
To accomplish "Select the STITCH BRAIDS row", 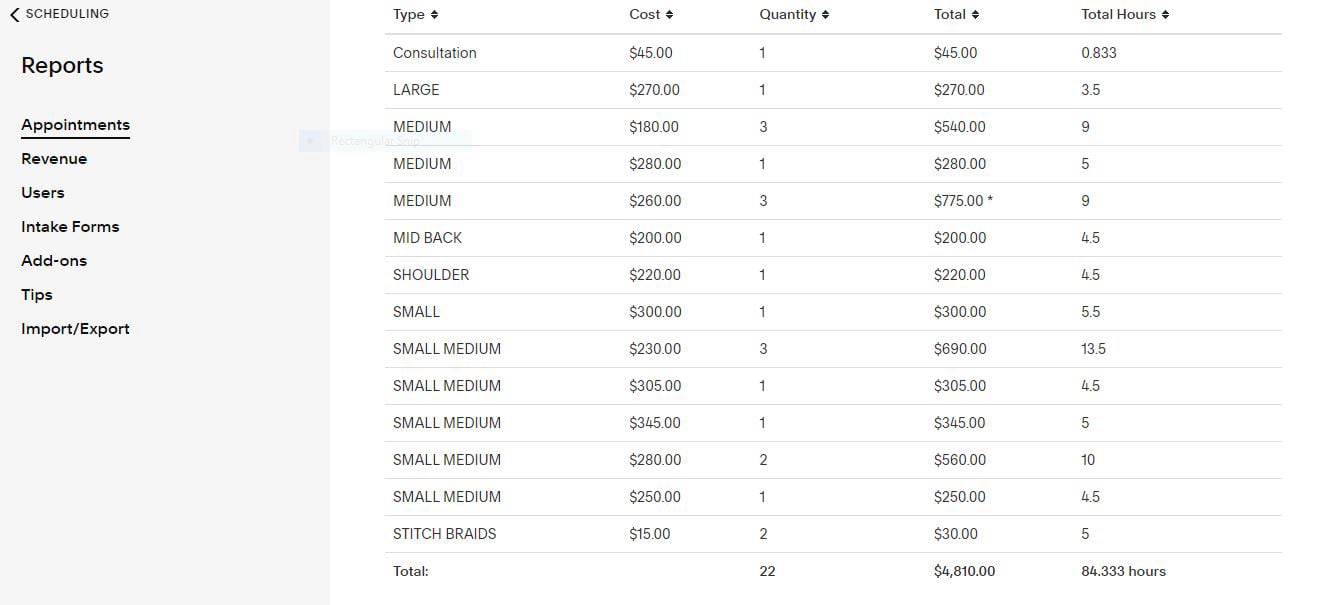I will click(x=445, y=534).
